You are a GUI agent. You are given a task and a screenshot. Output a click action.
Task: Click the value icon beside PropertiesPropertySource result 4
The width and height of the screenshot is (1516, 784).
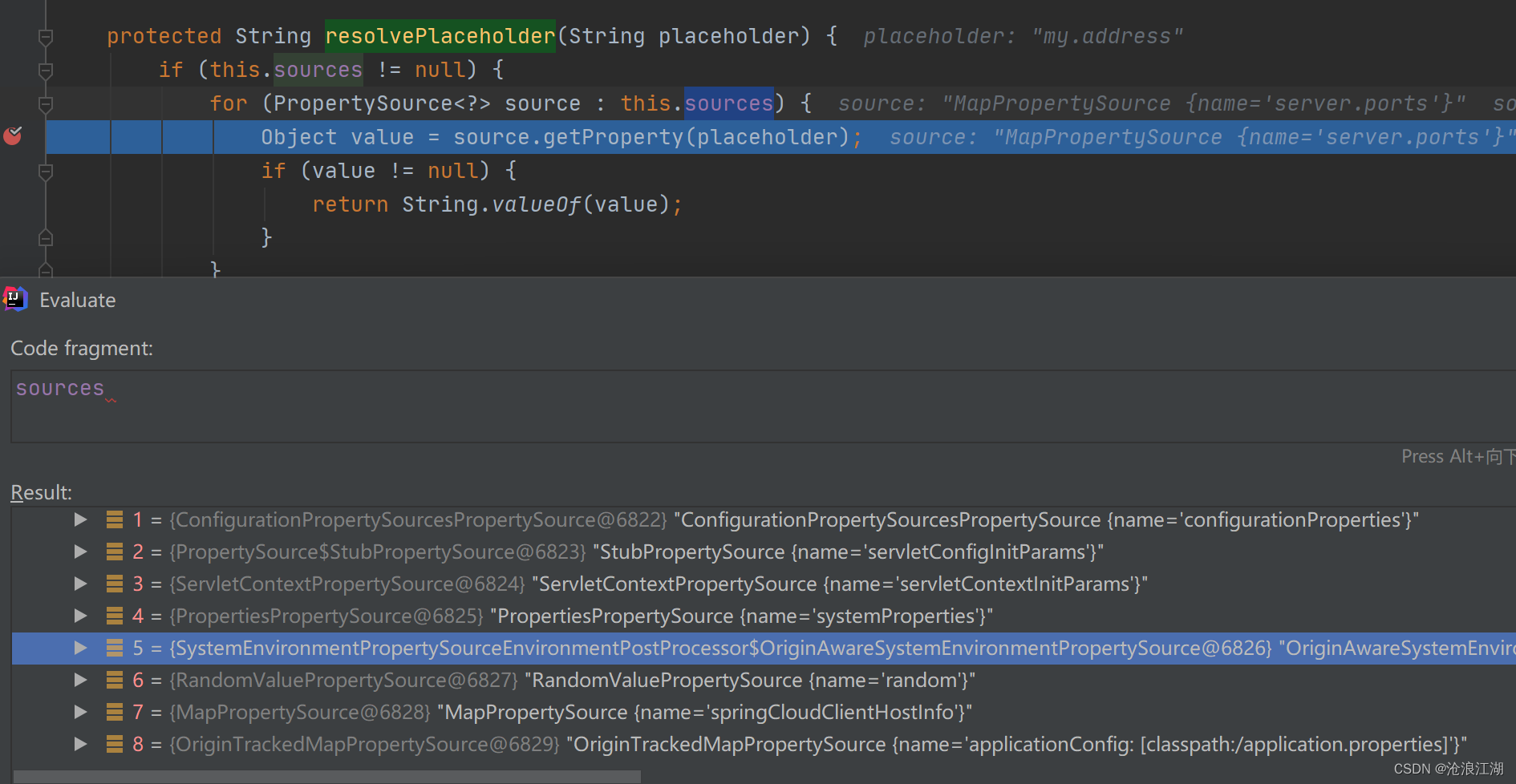pos(113,616)
